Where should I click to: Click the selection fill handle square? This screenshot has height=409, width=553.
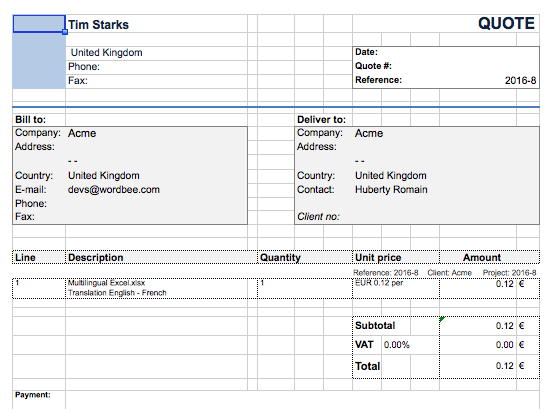pyautogui.click(x=65, y=32)
